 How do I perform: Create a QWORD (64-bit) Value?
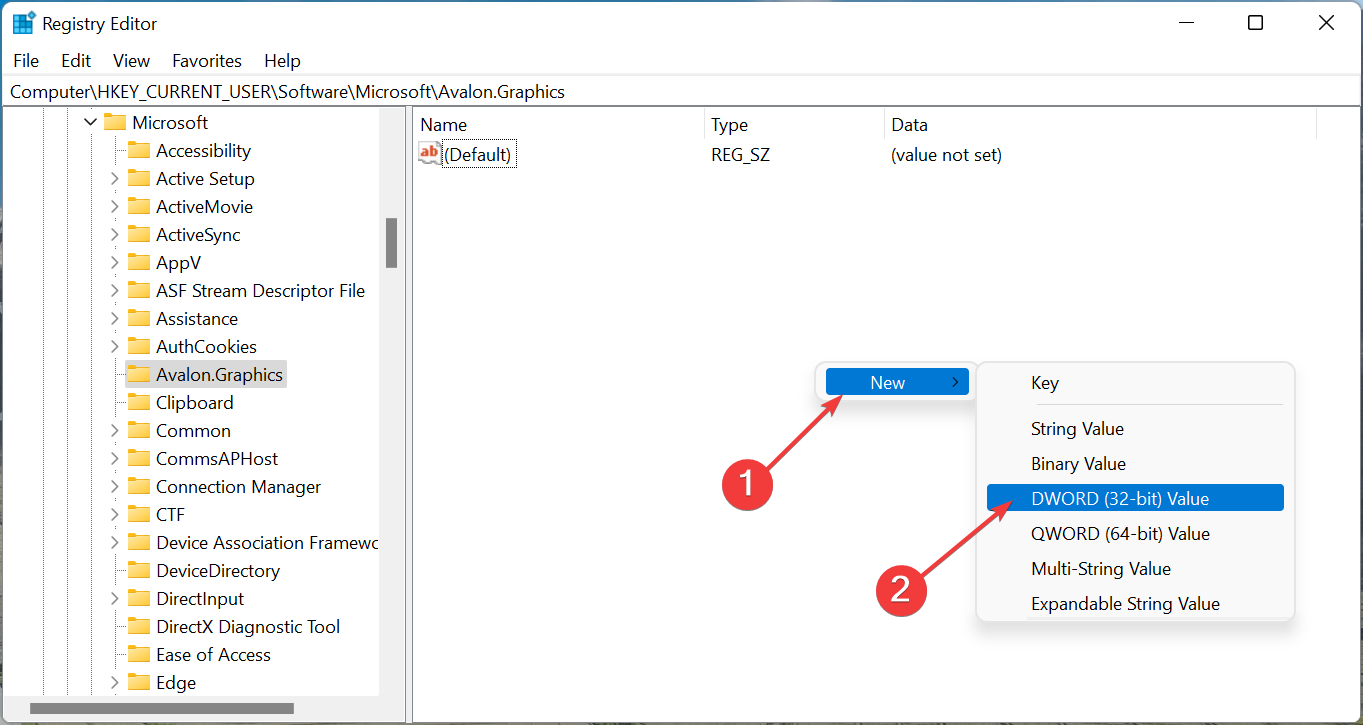[1135, 534]
